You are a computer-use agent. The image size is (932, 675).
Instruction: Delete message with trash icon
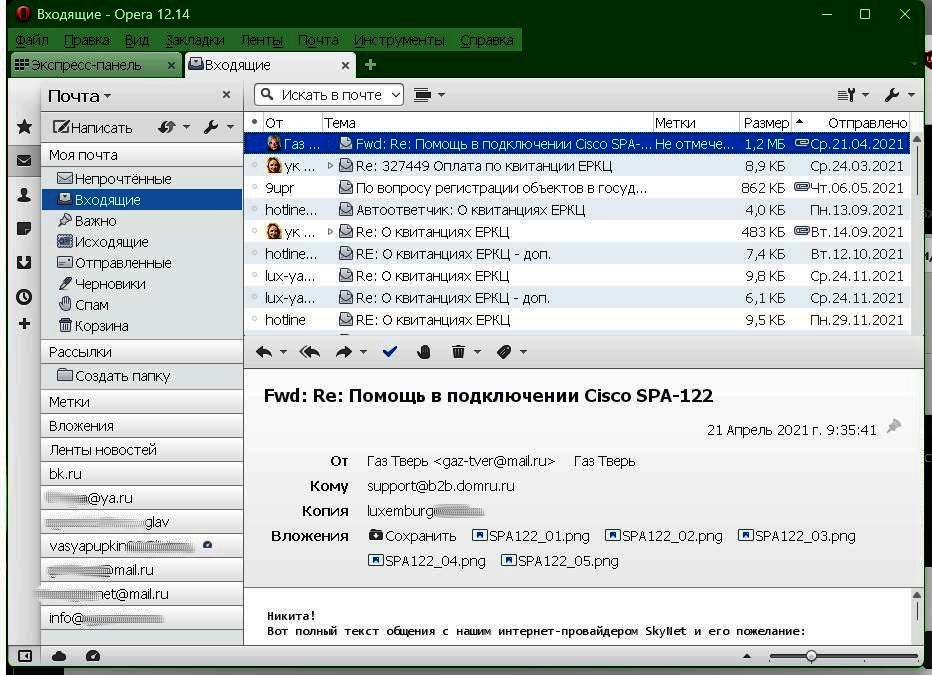click(458, 352)
